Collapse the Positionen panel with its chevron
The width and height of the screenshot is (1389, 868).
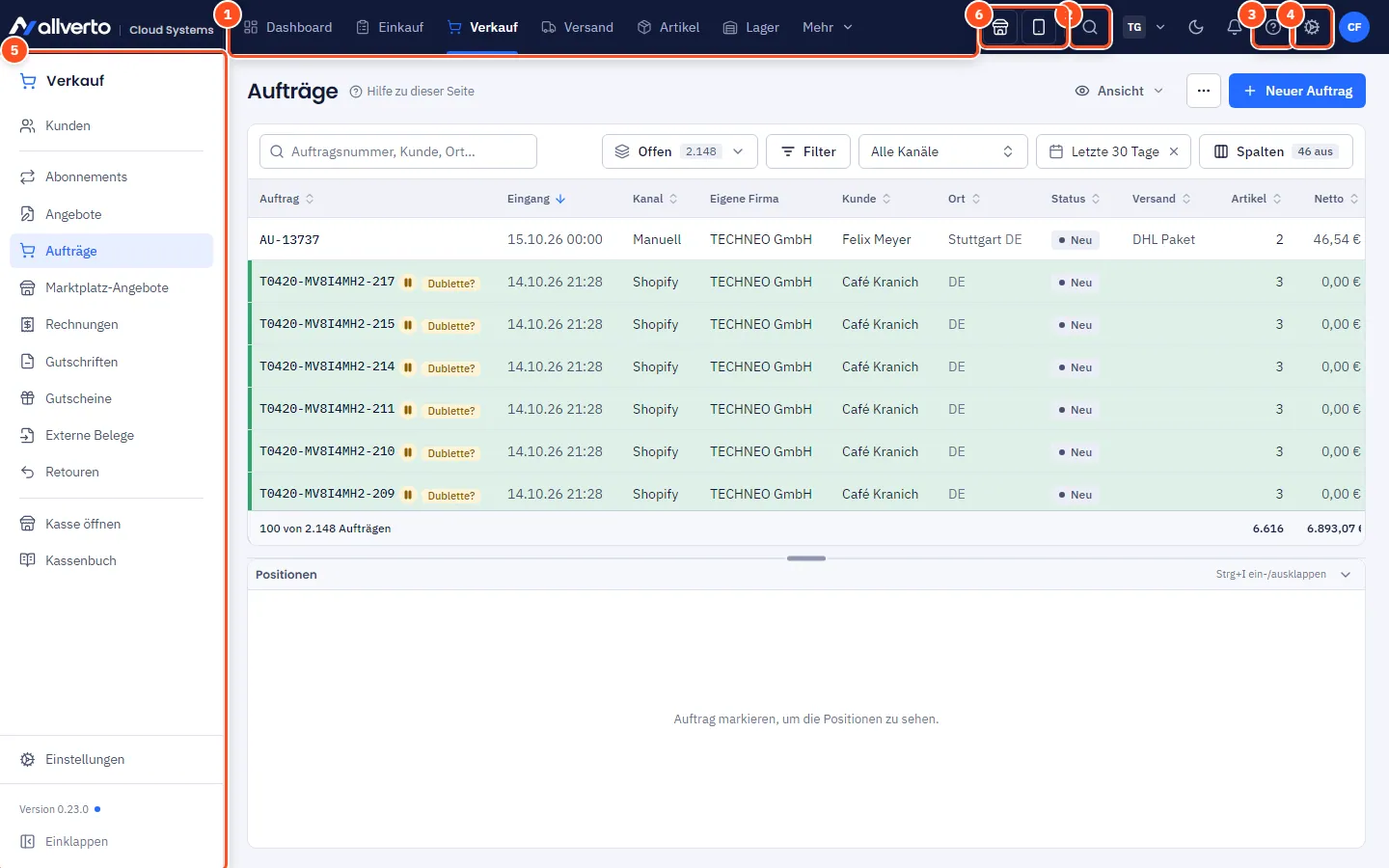pos(1346,575)
